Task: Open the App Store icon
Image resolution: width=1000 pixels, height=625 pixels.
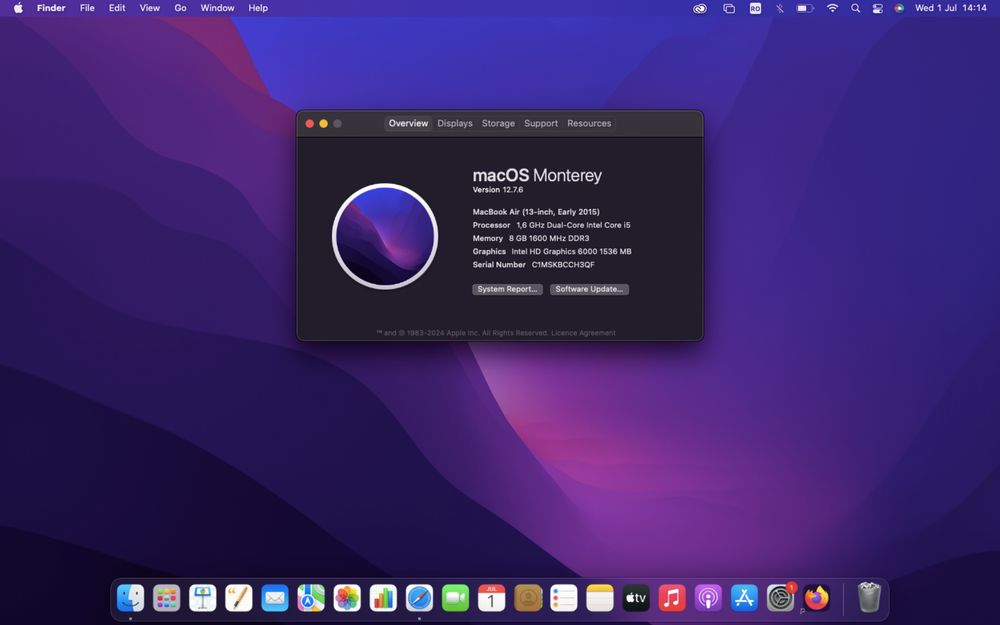Action: point(744,598)
